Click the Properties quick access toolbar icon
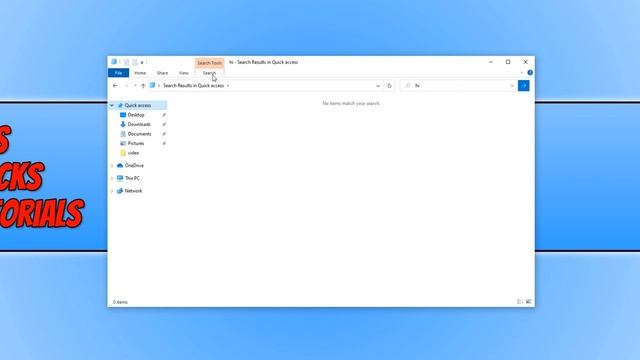This screenshot has width=640, height=360. (x=127, y=62)
